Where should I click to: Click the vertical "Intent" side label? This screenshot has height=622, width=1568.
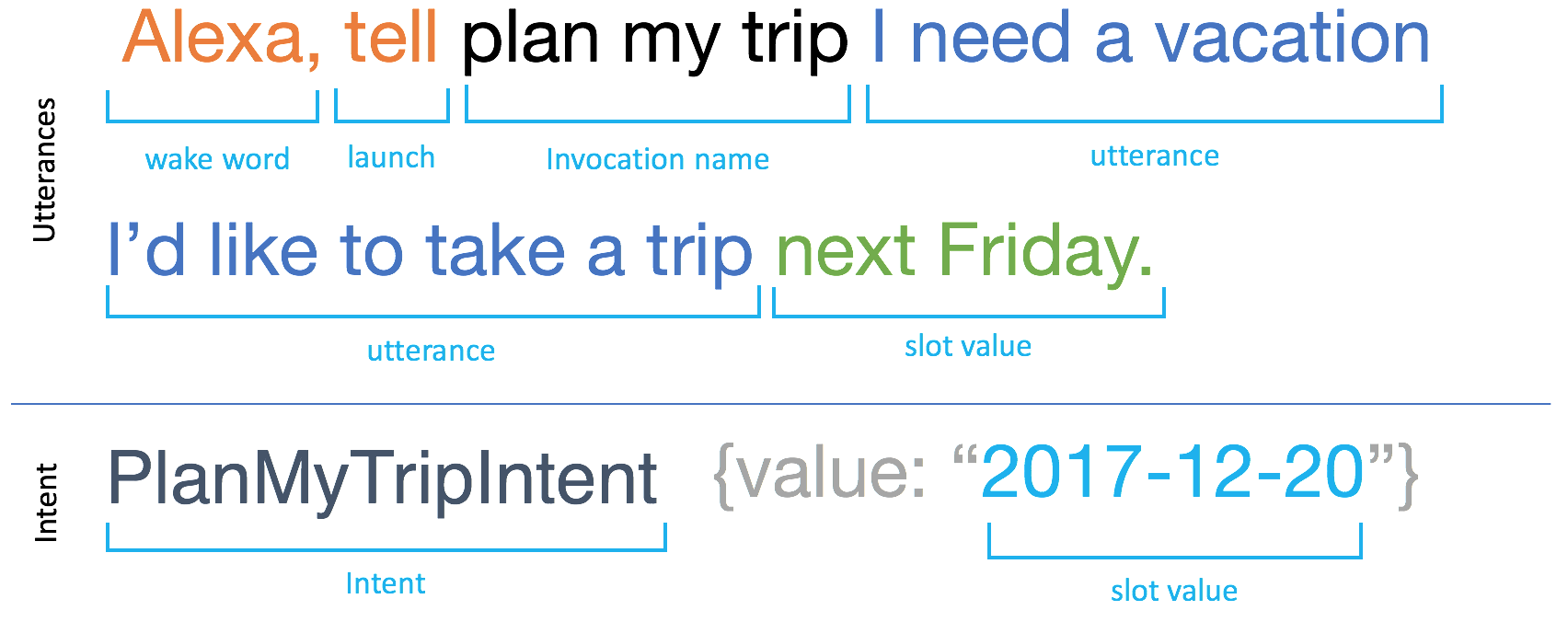(45, 502)
